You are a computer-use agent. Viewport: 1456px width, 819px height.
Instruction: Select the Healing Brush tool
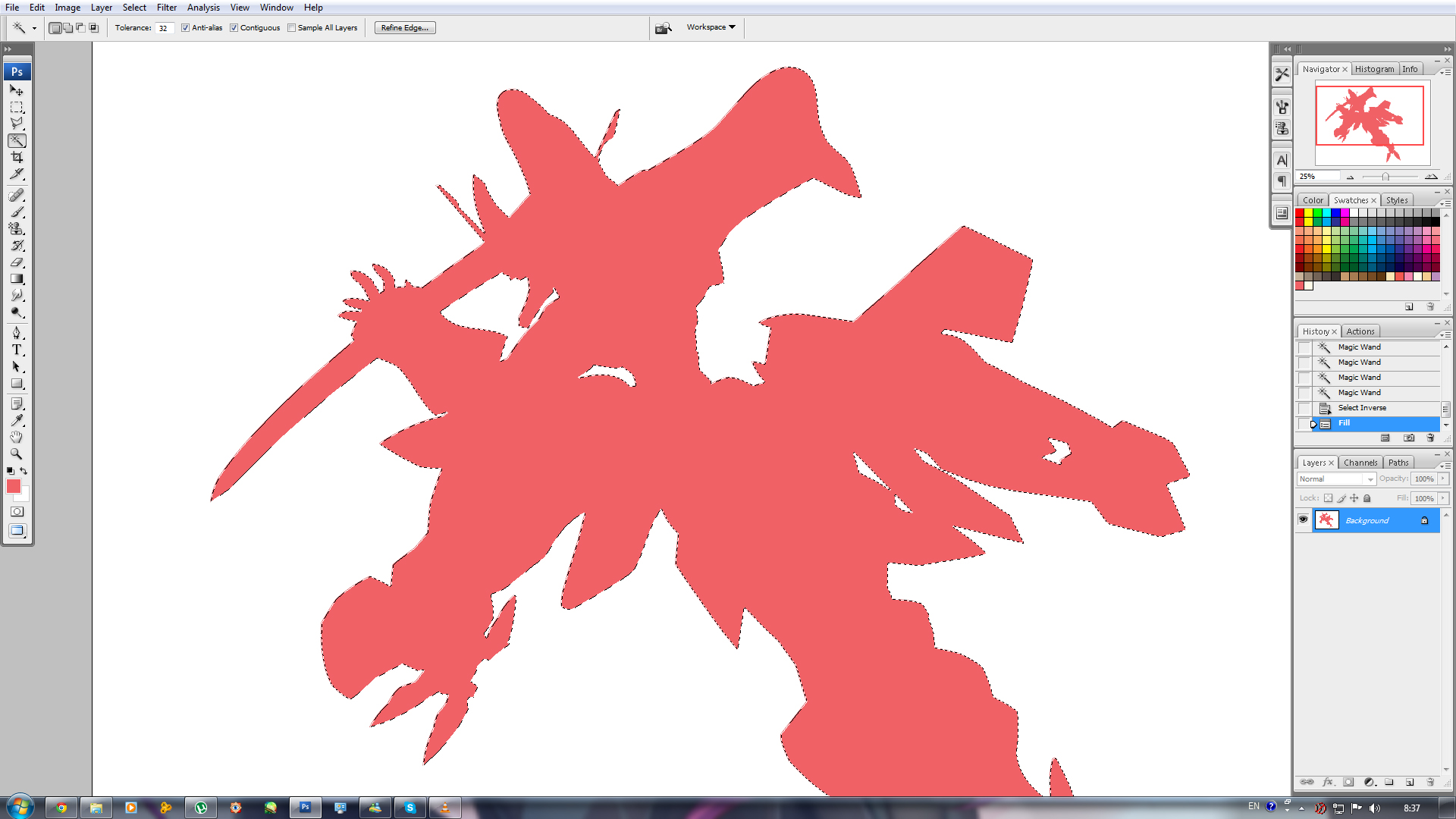17,196
